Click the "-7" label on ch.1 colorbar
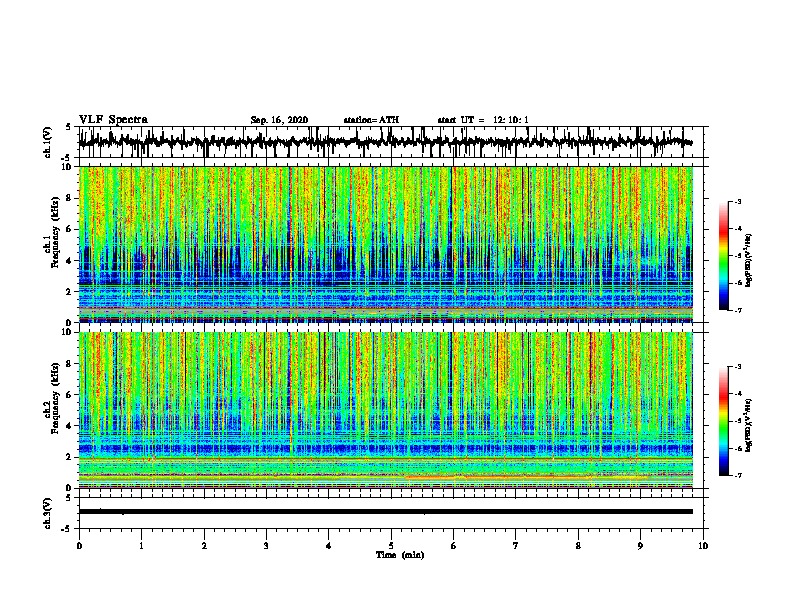792x612 pixels. click(737, 310)
